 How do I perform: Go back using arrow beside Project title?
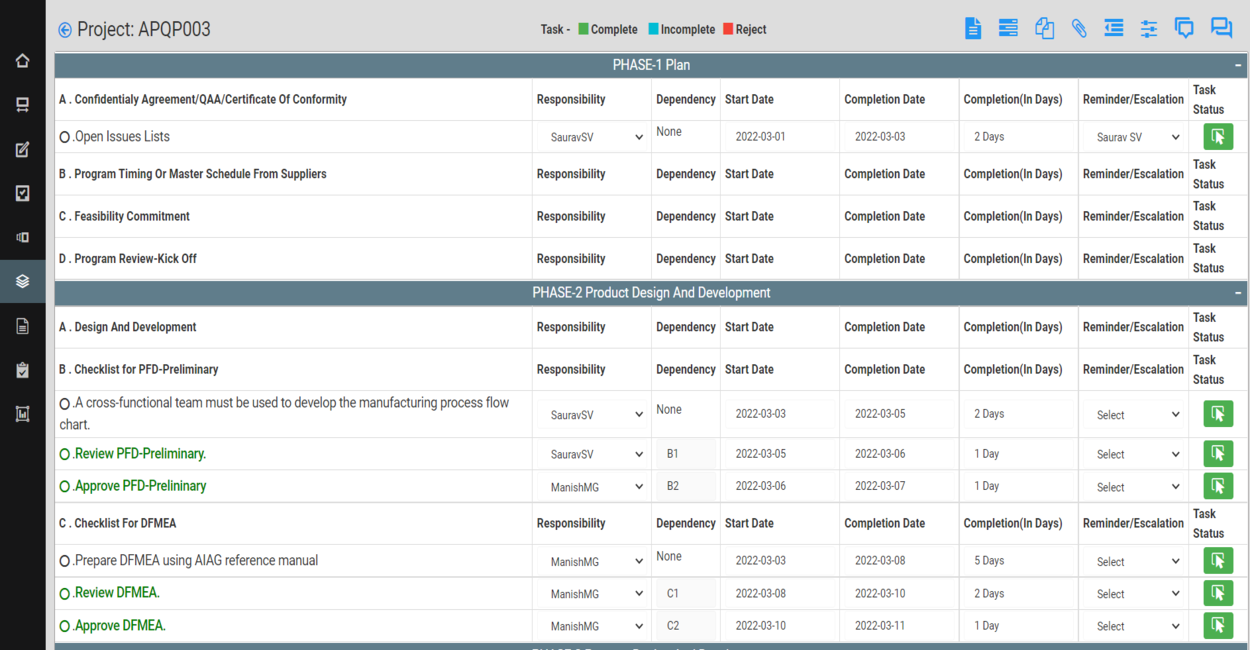(65, 30)
